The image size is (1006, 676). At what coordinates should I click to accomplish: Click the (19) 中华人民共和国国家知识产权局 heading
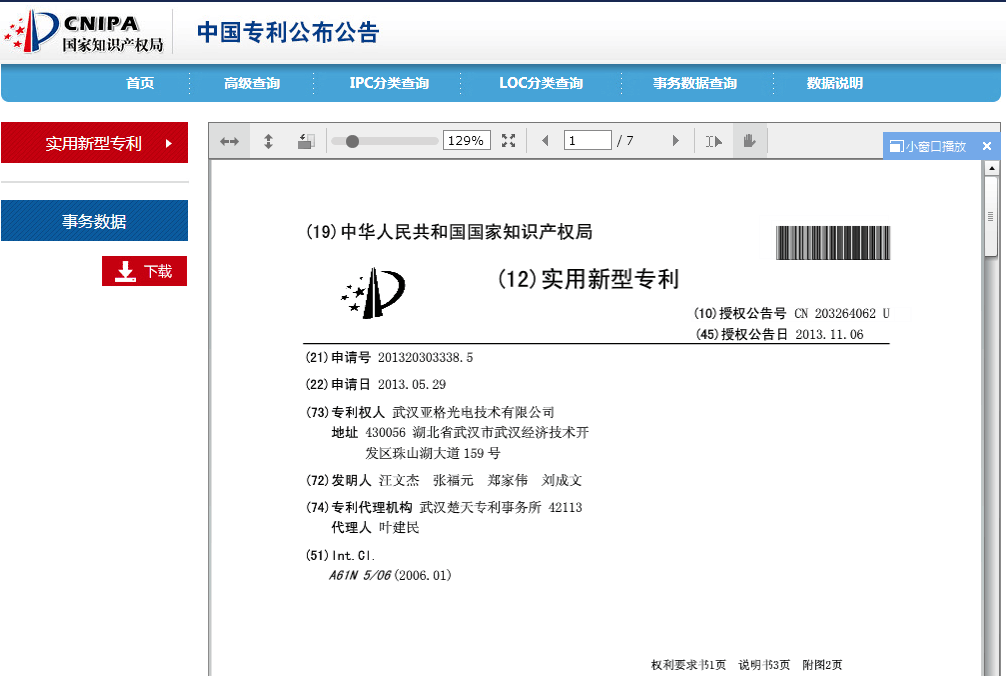tap(449, 232)
